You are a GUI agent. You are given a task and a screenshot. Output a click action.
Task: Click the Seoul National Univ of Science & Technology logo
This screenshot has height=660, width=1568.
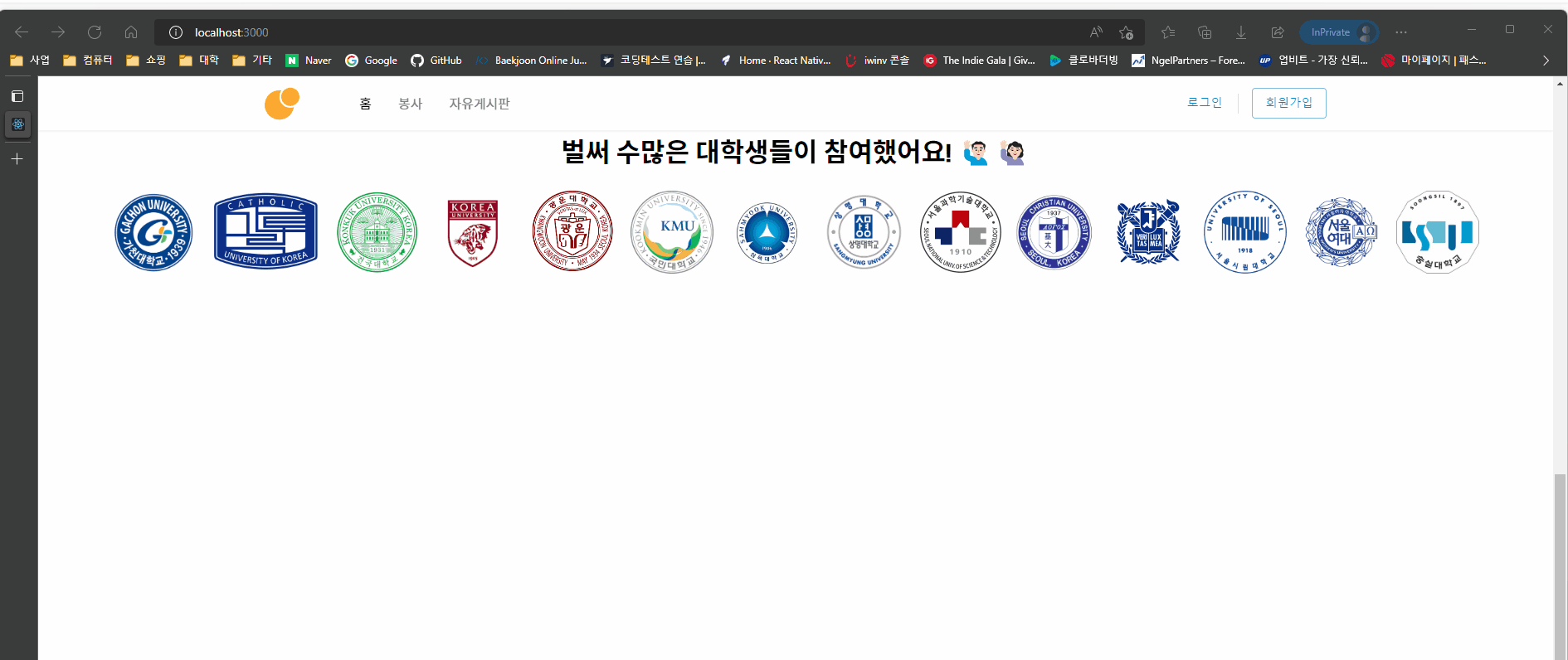pyautogui.click(x=961, y=232)
